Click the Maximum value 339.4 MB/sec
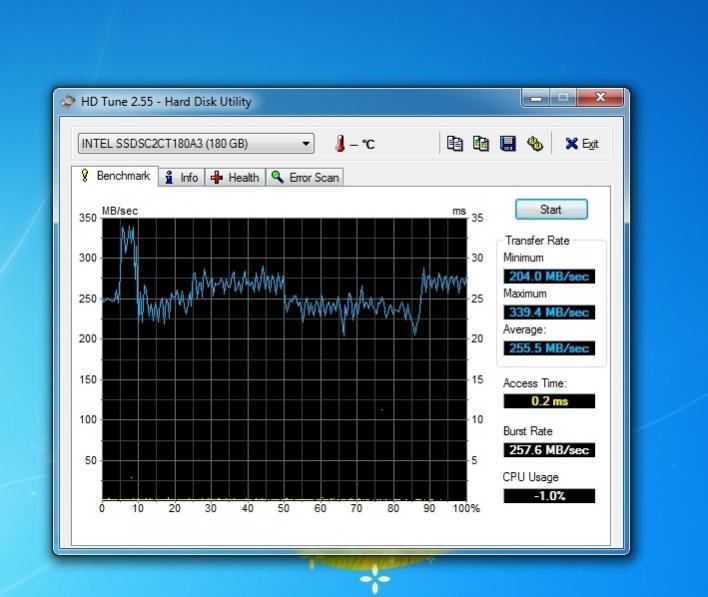Viewport: 708px width, 597px height. (549, 312)
